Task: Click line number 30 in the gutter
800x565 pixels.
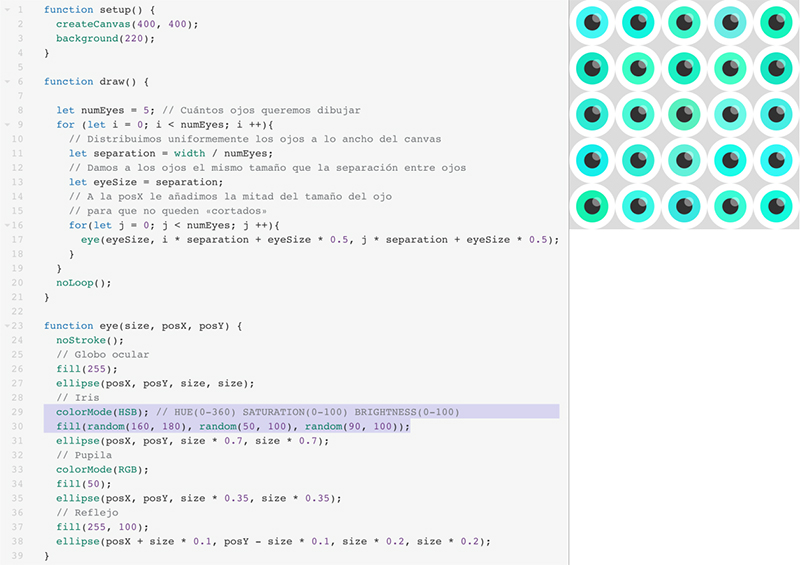Action: 17,426
